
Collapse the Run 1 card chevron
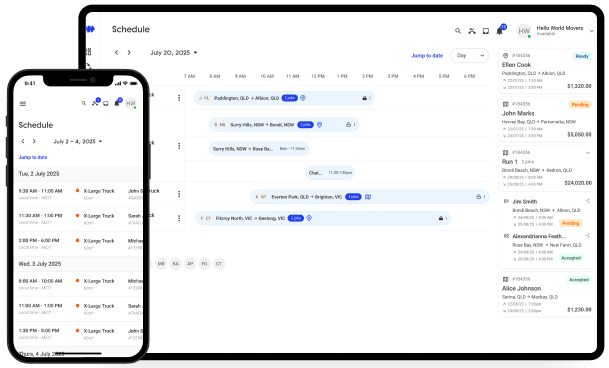[x=588, y=153]
